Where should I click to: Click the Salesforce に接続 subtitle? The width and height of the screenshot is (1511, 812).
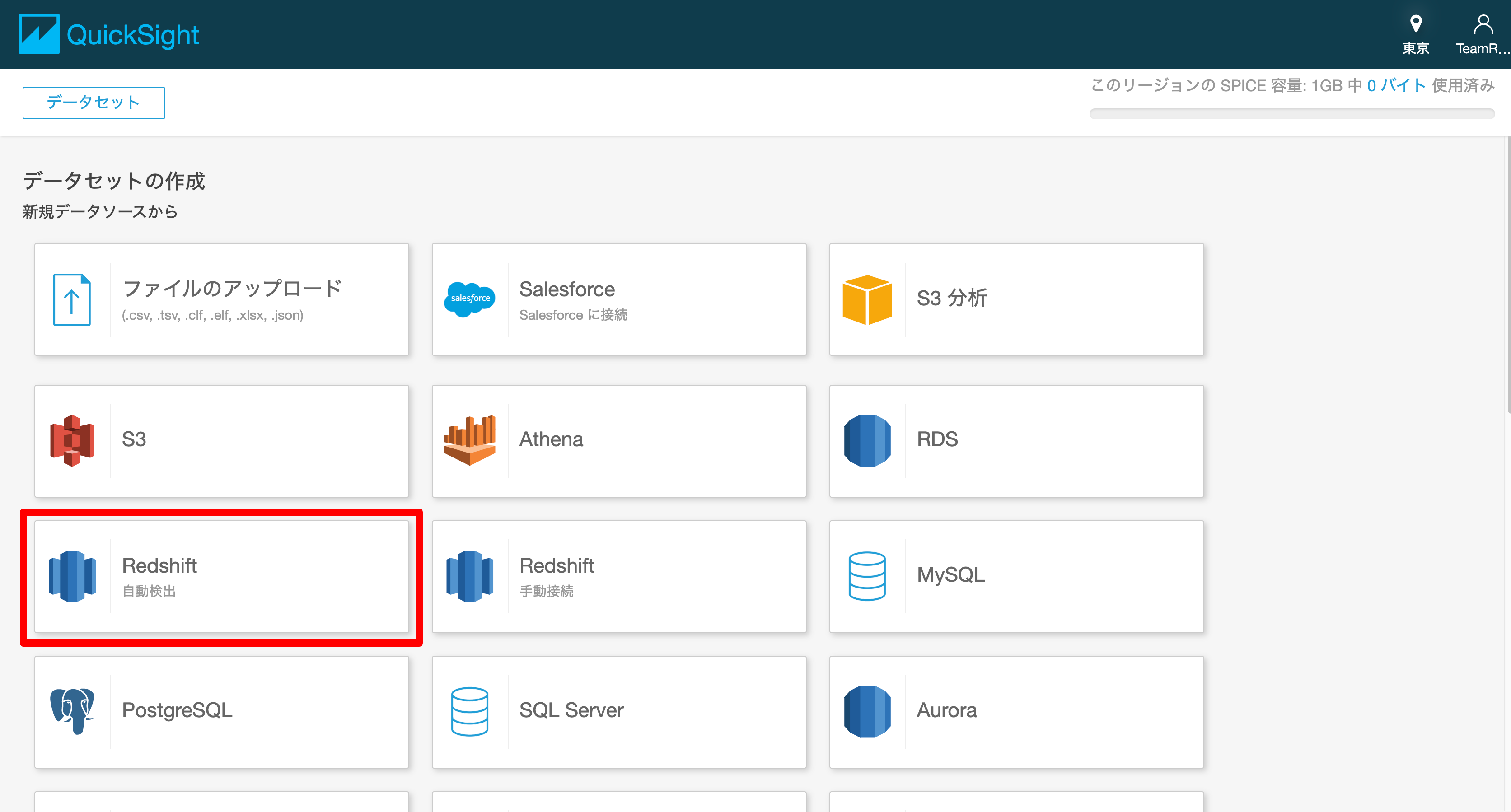573,315
